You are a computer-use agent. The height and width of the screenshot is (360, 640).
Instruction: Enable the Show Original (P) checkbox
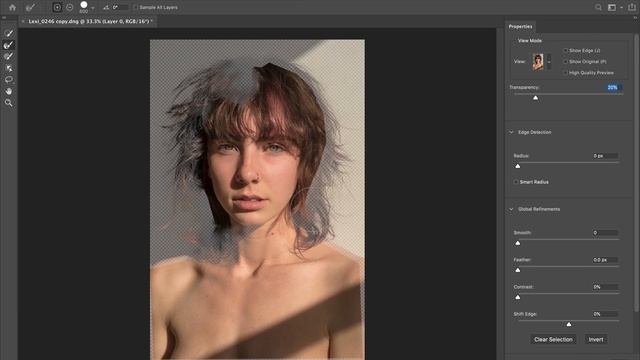[x=565, y=62]
